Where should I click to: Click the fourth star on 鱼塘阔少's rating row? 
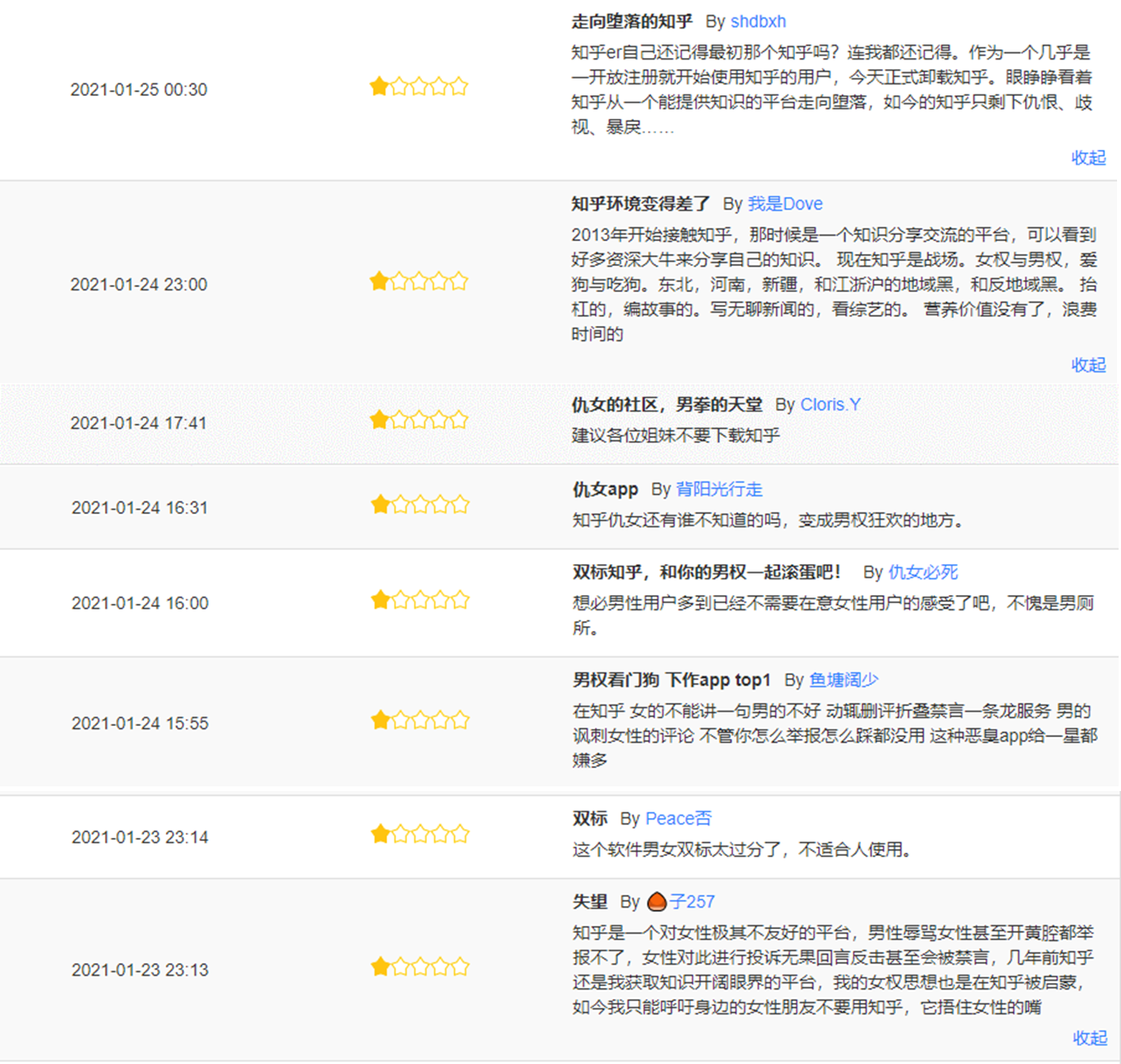coord(441,720)
